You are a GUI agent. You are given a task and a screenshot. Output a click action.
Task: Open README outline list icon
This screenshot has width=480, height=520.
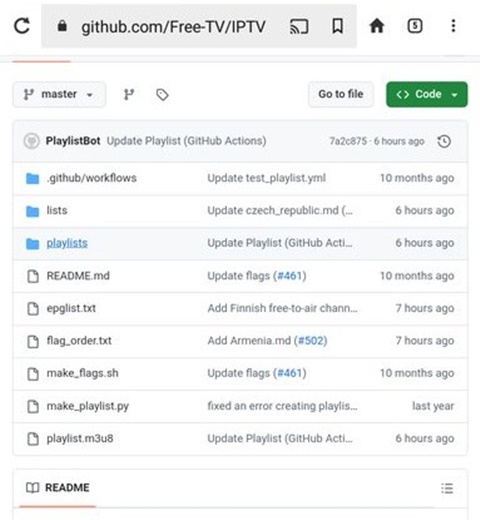click(447, 488)
